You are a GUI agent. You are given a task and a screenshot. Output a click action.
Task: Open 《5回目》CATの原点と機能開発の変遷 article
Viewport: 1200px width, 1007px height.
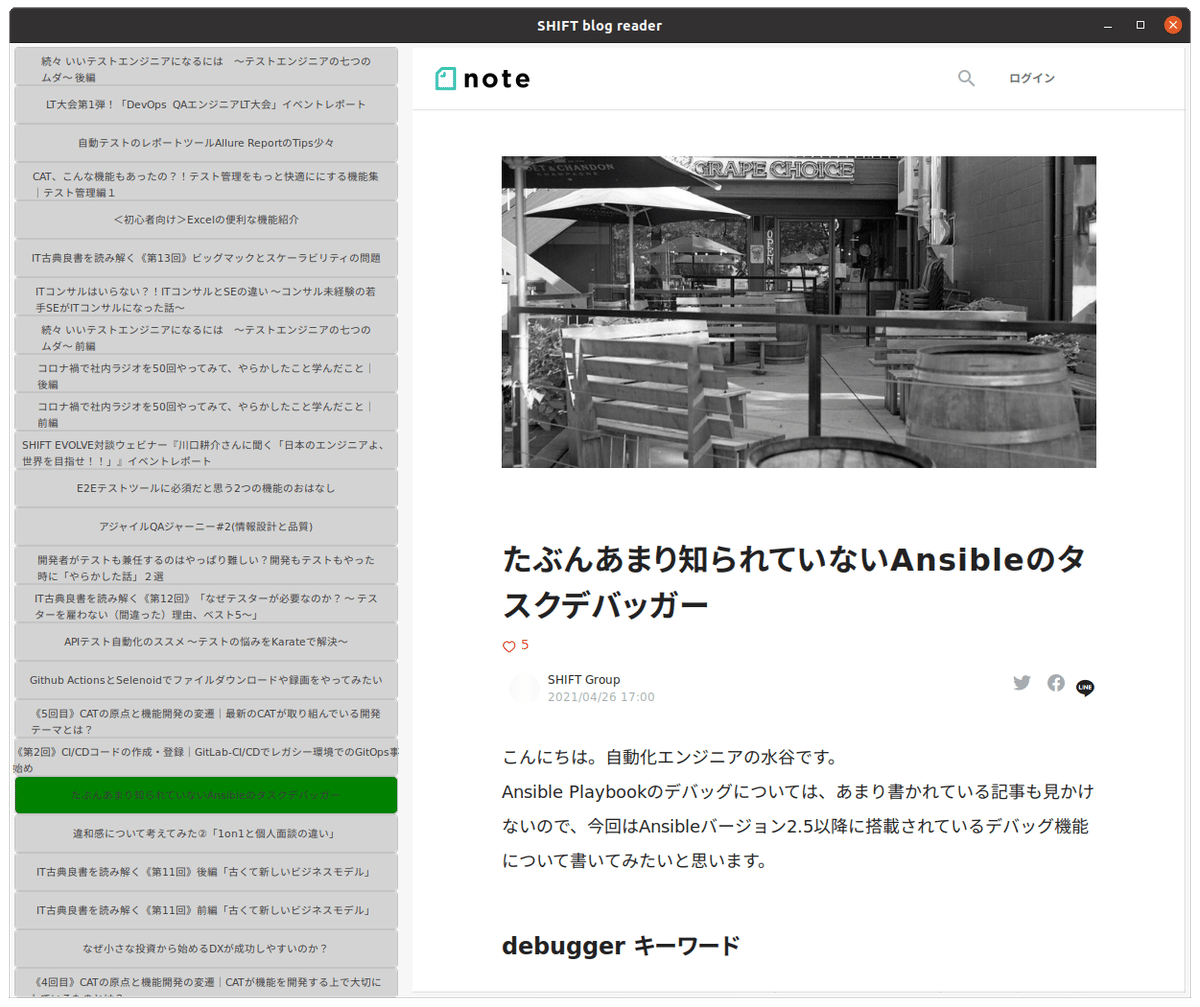(x=206, y=719)
